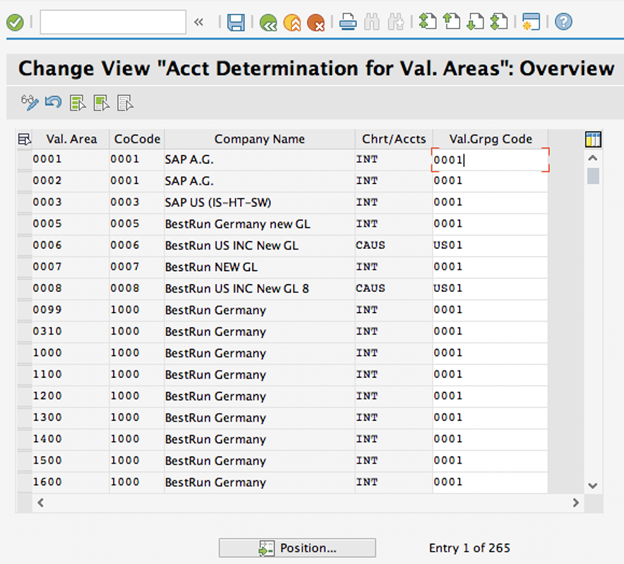This screenshot has height=564, width=624.
Task: Jump to last page icon
Action: [499, 21]
